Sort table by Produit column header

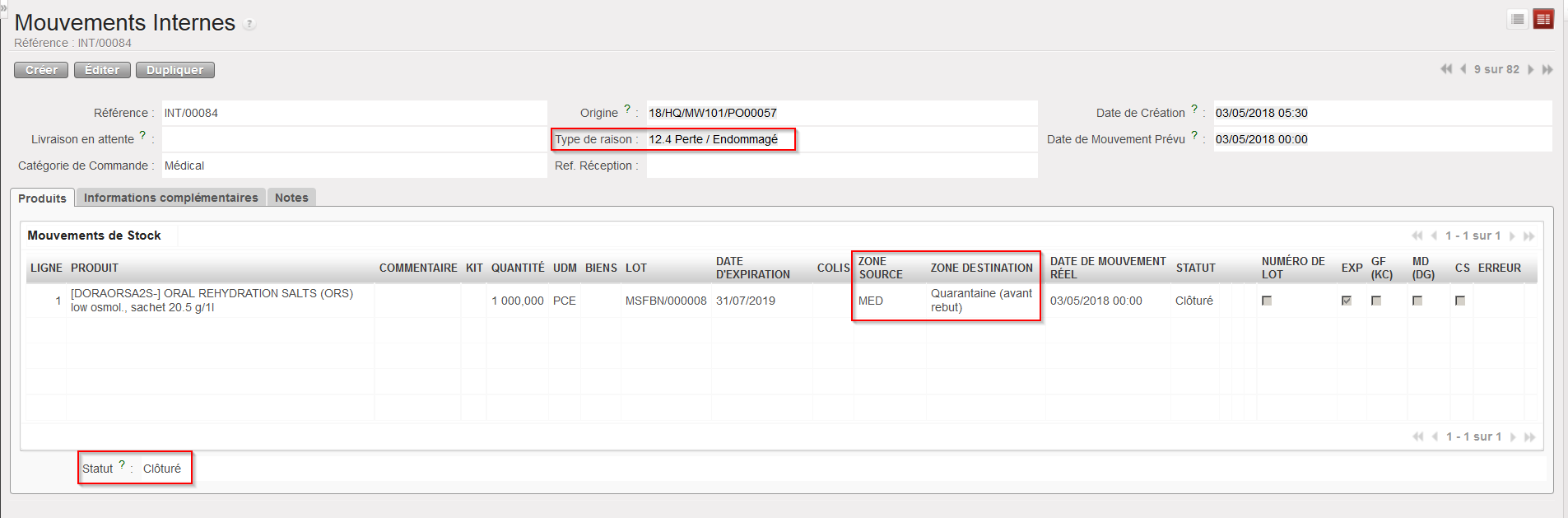click(x=95, y=268)
